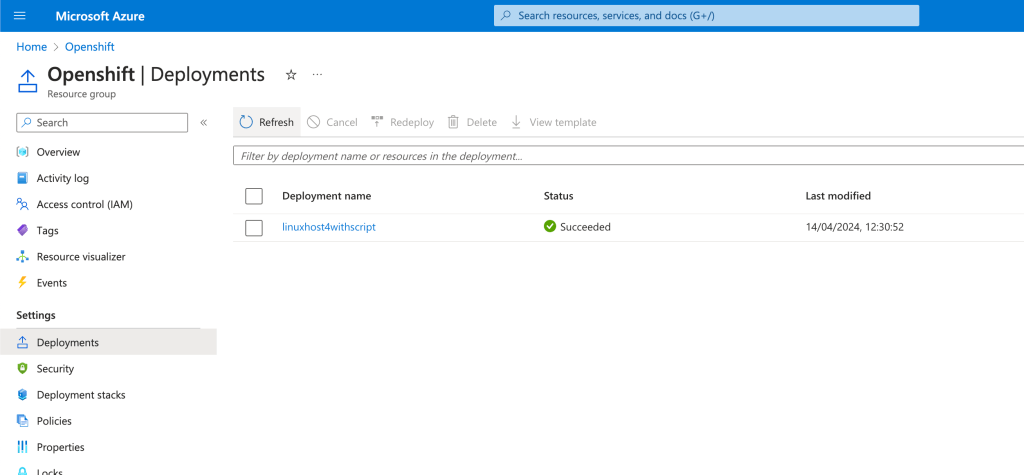Click the Cancel toolbar button
1024x475 pixels.
click(332, 122)
